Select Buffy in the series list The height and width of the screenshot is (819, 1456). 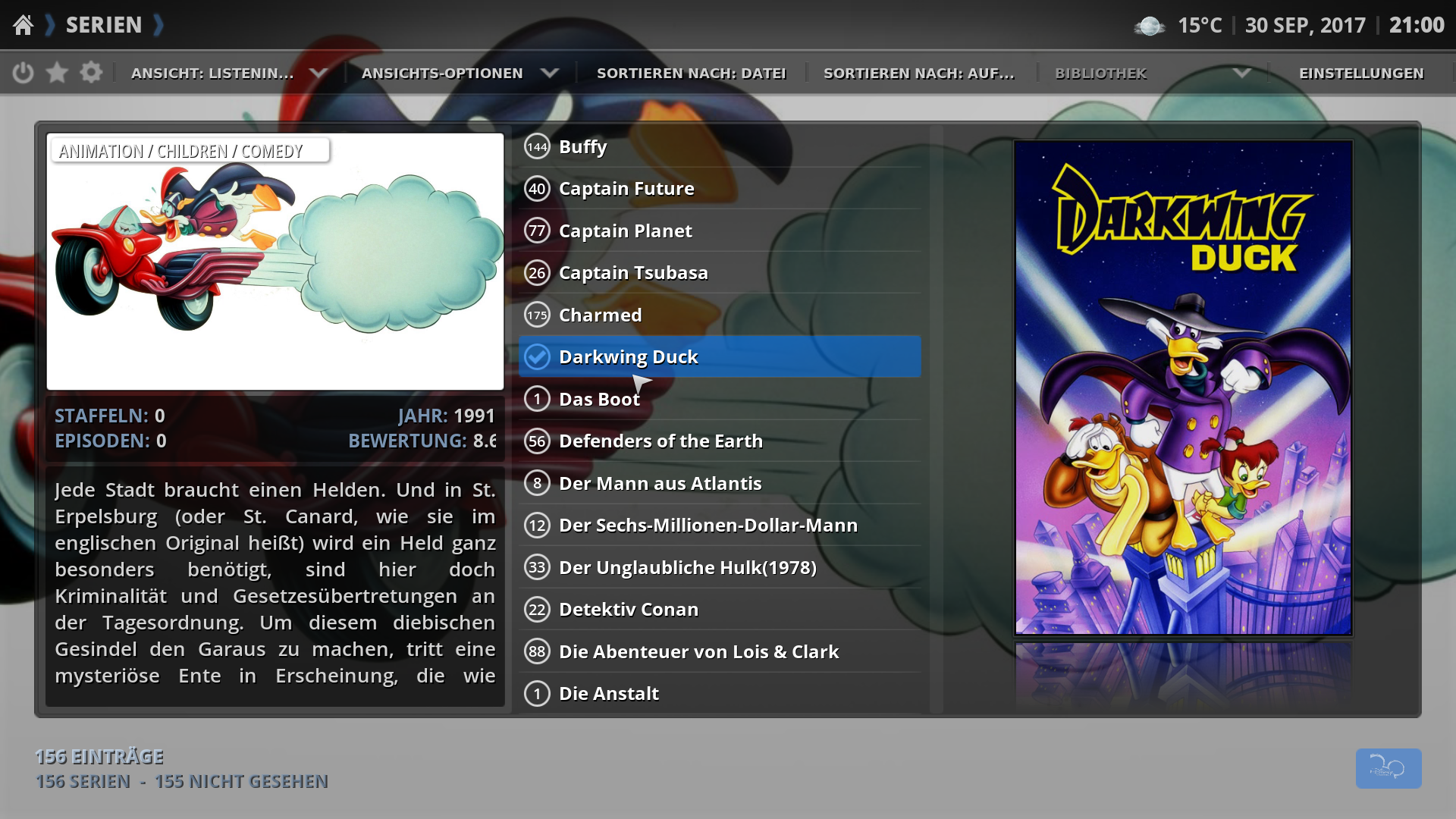[x=720, y=147]
